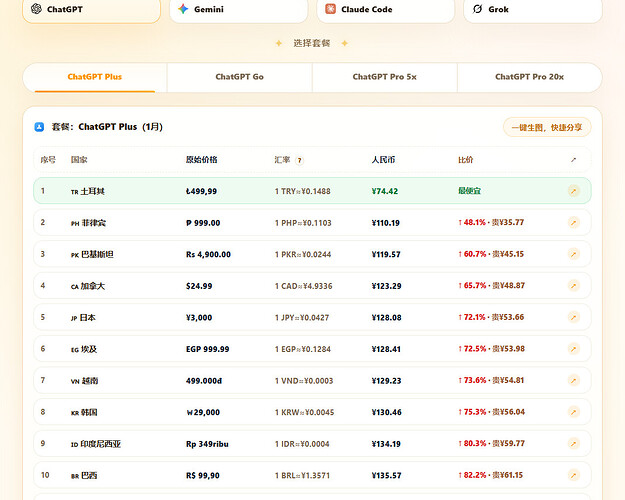Open the Philippines row arrow link
Viewport: 625px width, 500px height.
pyautogui.click(x=573, y=222)
